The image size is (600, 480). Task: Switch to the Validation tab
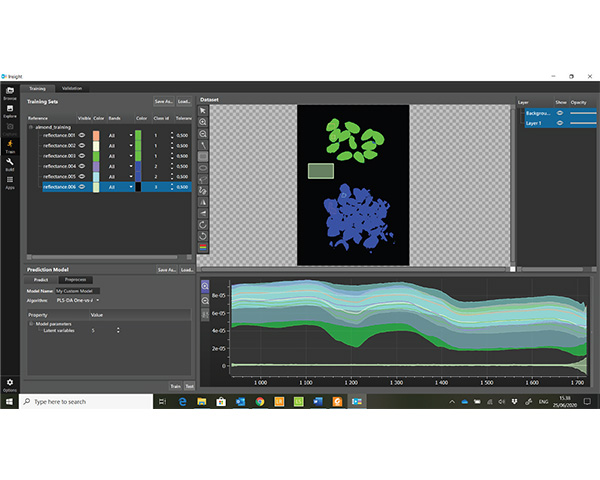[x=72, y=88]
